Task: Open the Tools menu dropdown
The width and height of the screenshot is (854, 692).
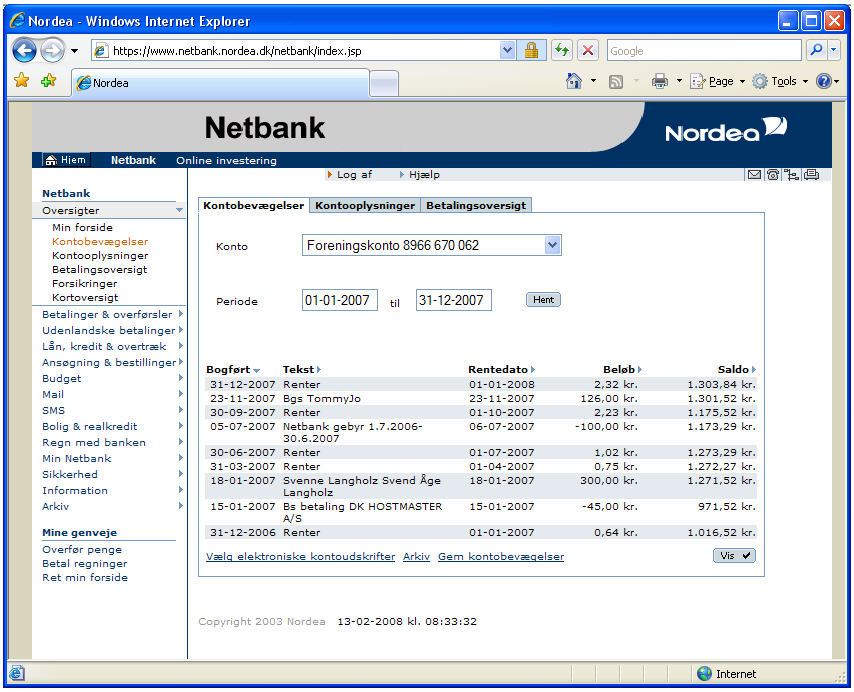Action: (x=780, y=82)
